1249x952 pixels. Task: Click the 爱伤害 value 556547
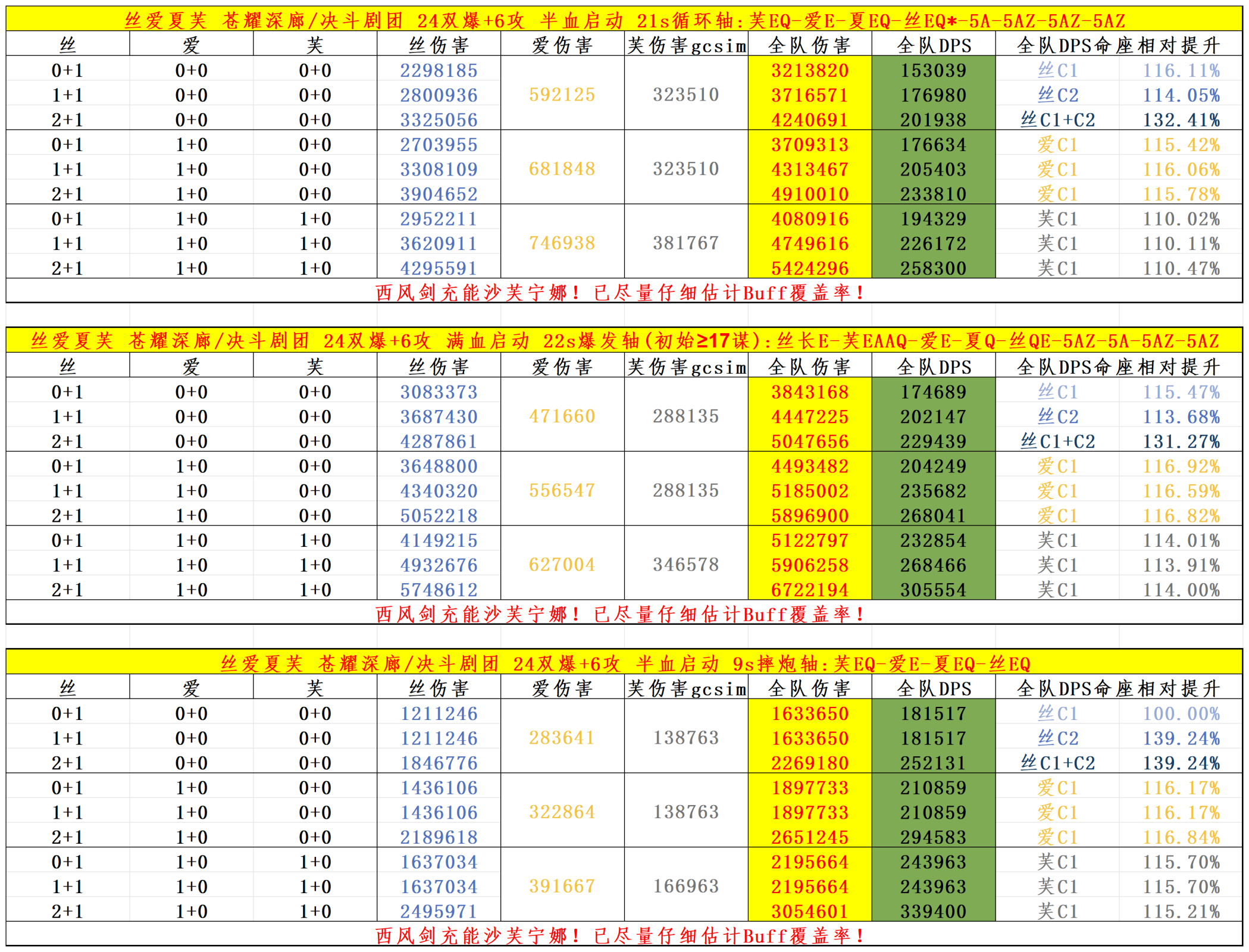coord(562,490)
